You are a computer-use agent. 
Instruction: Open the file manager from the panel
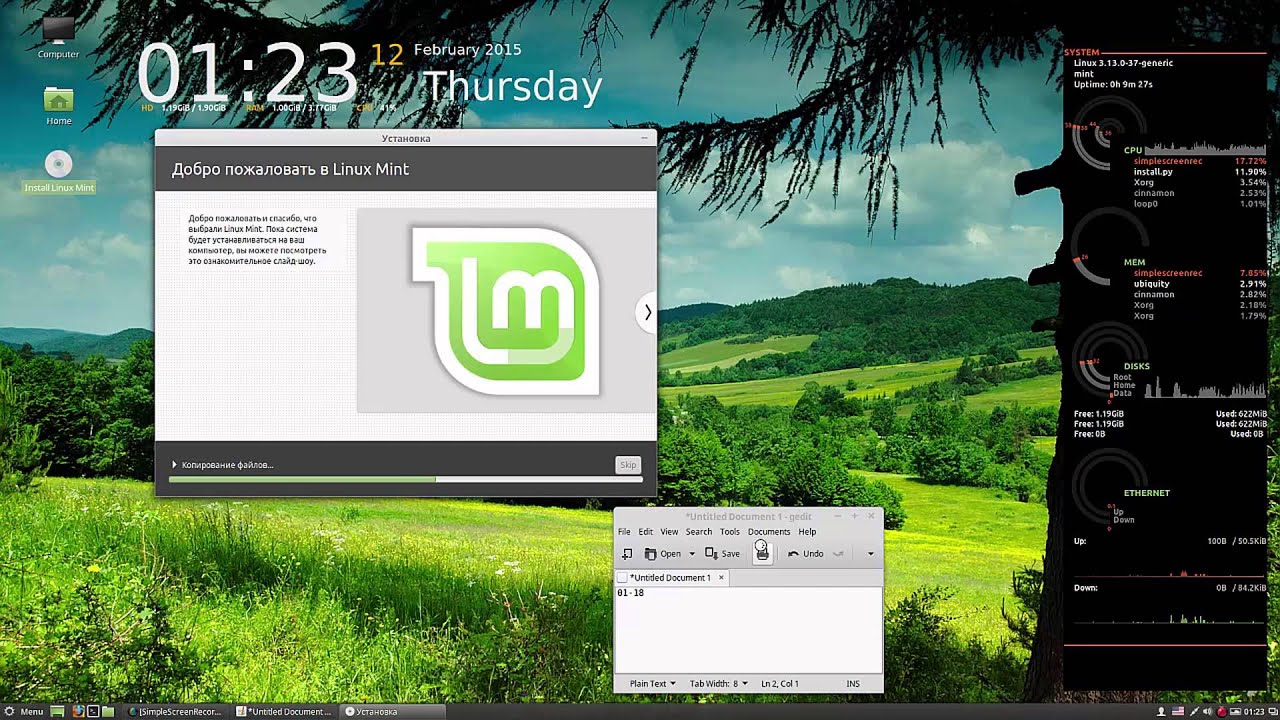coord(108,712)
